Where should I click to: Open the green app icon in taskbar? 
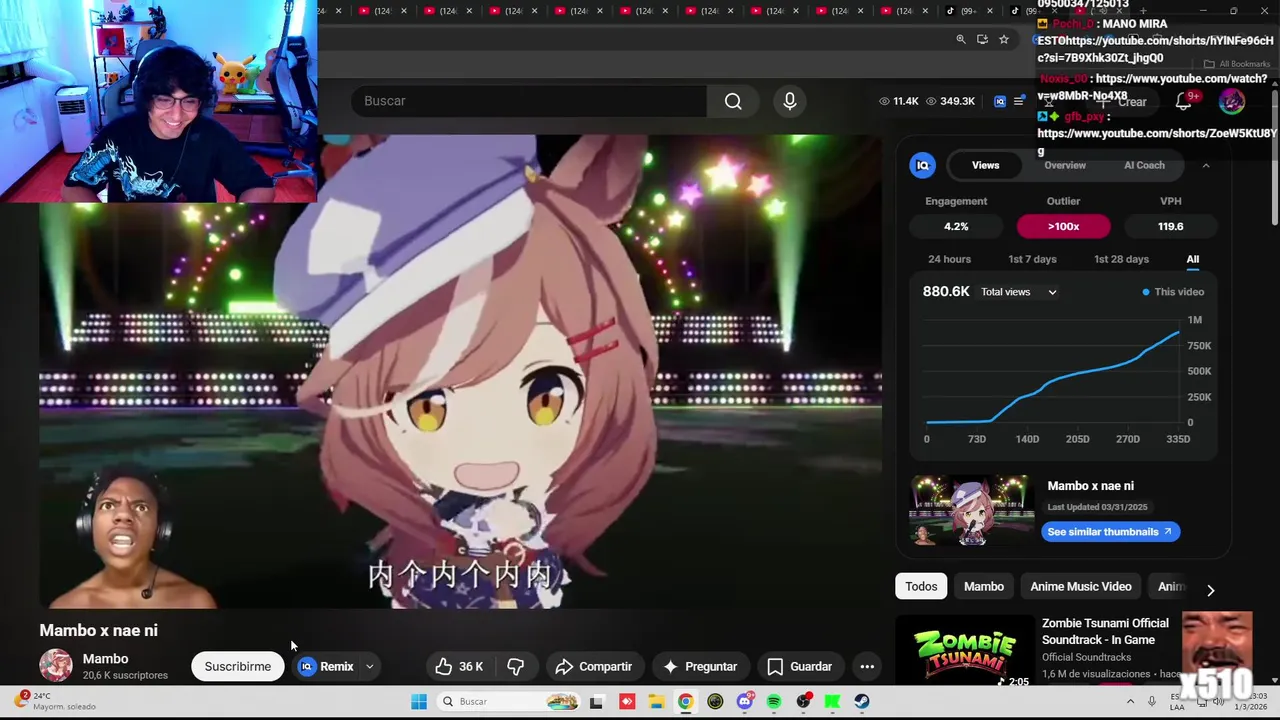(832, 702)
